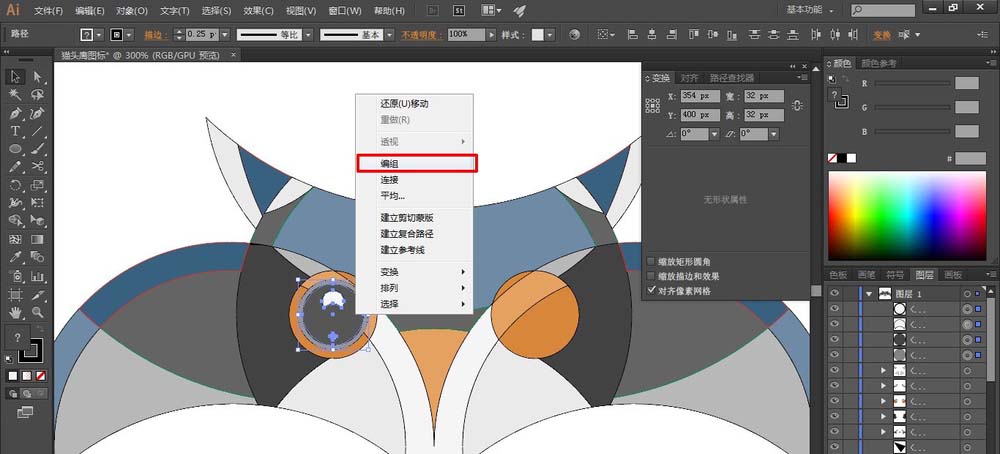The width and height of the screenshot is (1000, 454).
Task: Select the Scissors tool
Action: coord(38,166)
